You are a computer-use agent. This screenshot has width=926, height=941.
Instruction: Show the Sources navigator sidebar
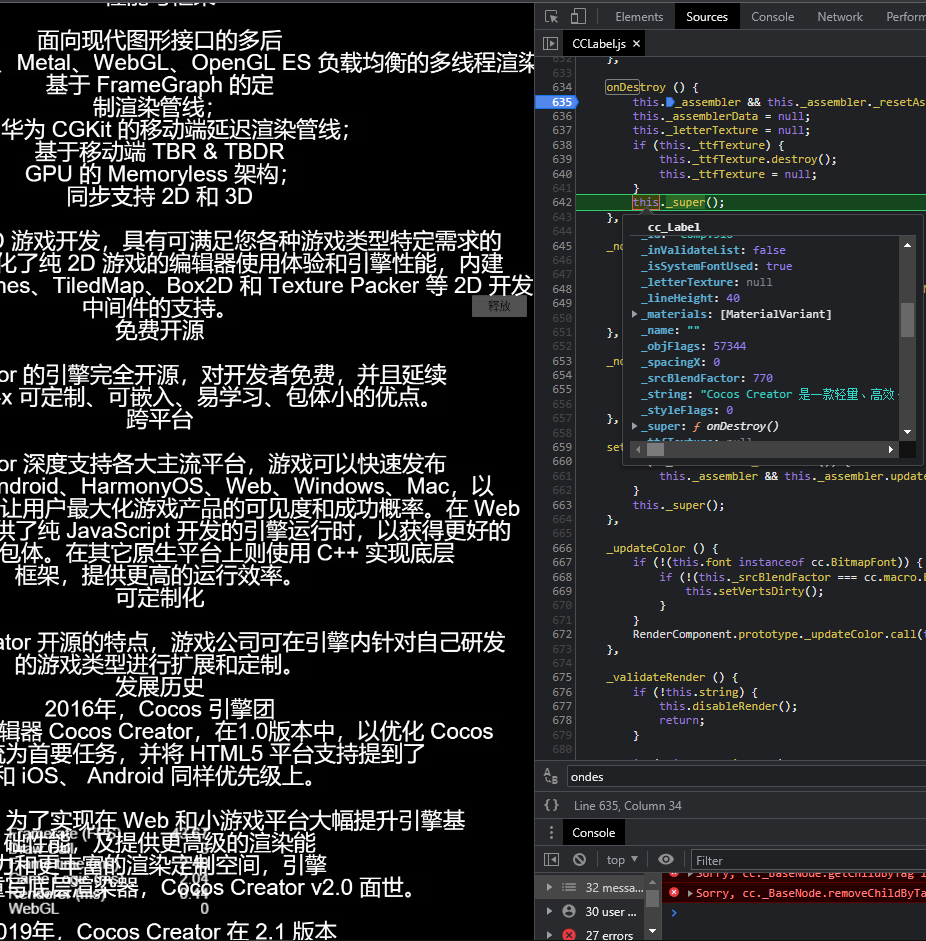(550, 44)
